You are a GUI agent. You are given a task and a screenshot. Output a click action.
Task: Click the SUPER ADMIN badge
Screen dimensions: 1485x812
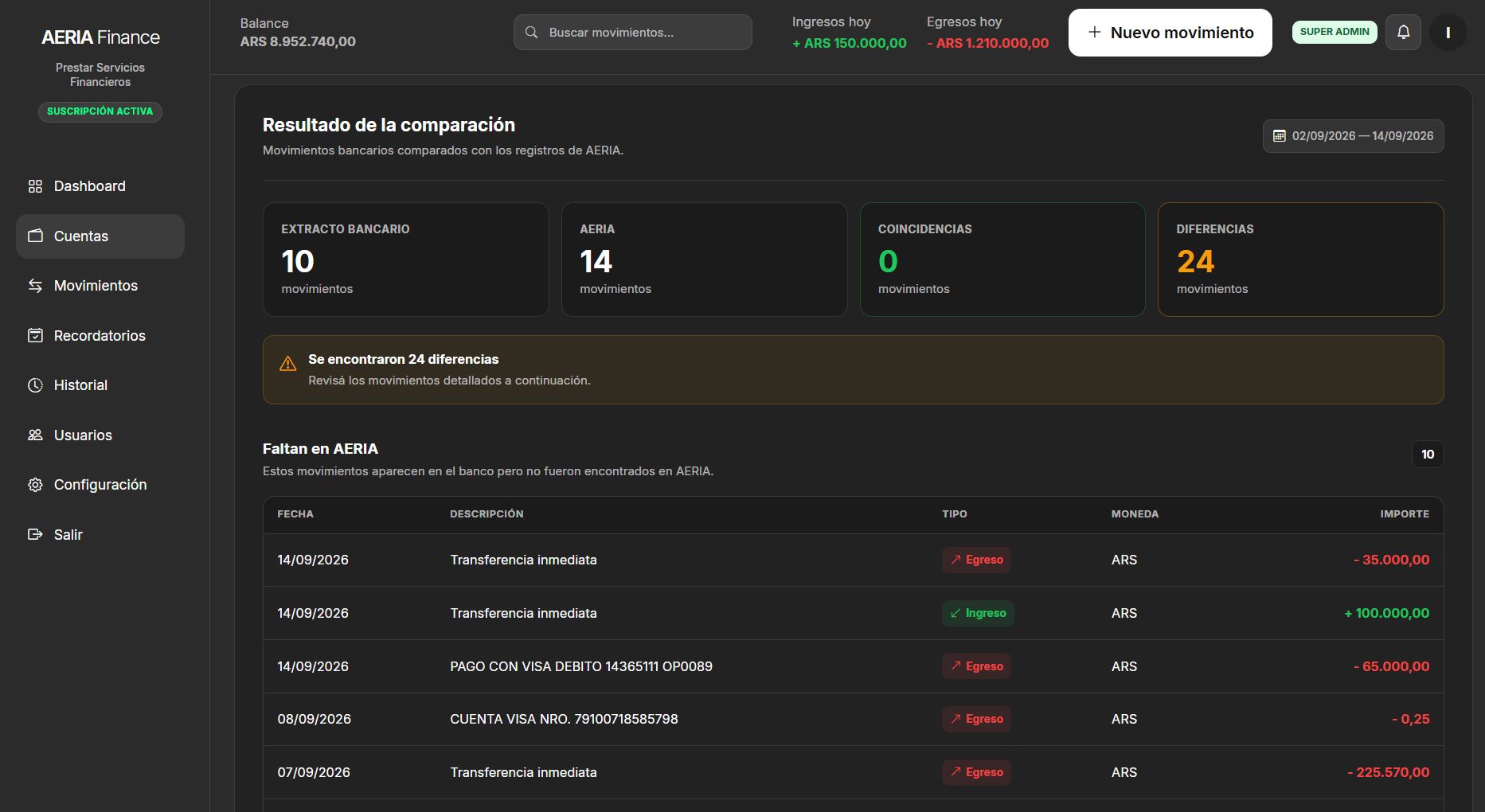(x=1335, y=32)
